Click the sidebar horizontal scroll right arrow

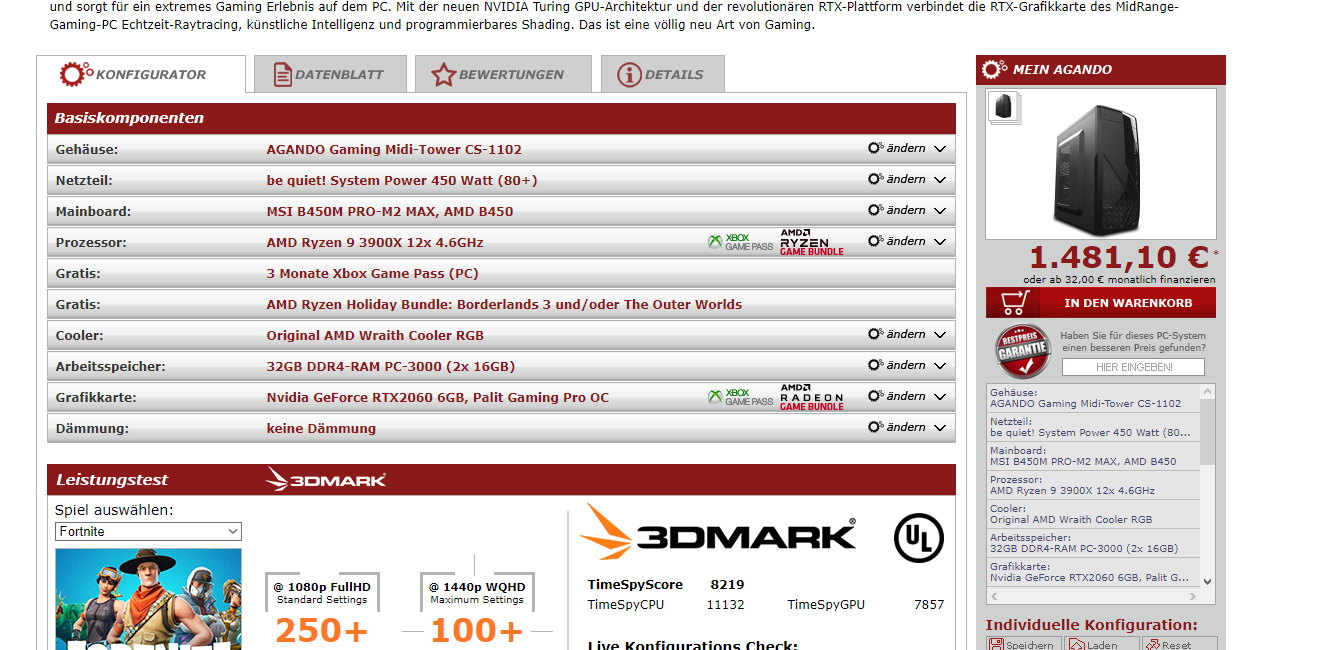1193,597
